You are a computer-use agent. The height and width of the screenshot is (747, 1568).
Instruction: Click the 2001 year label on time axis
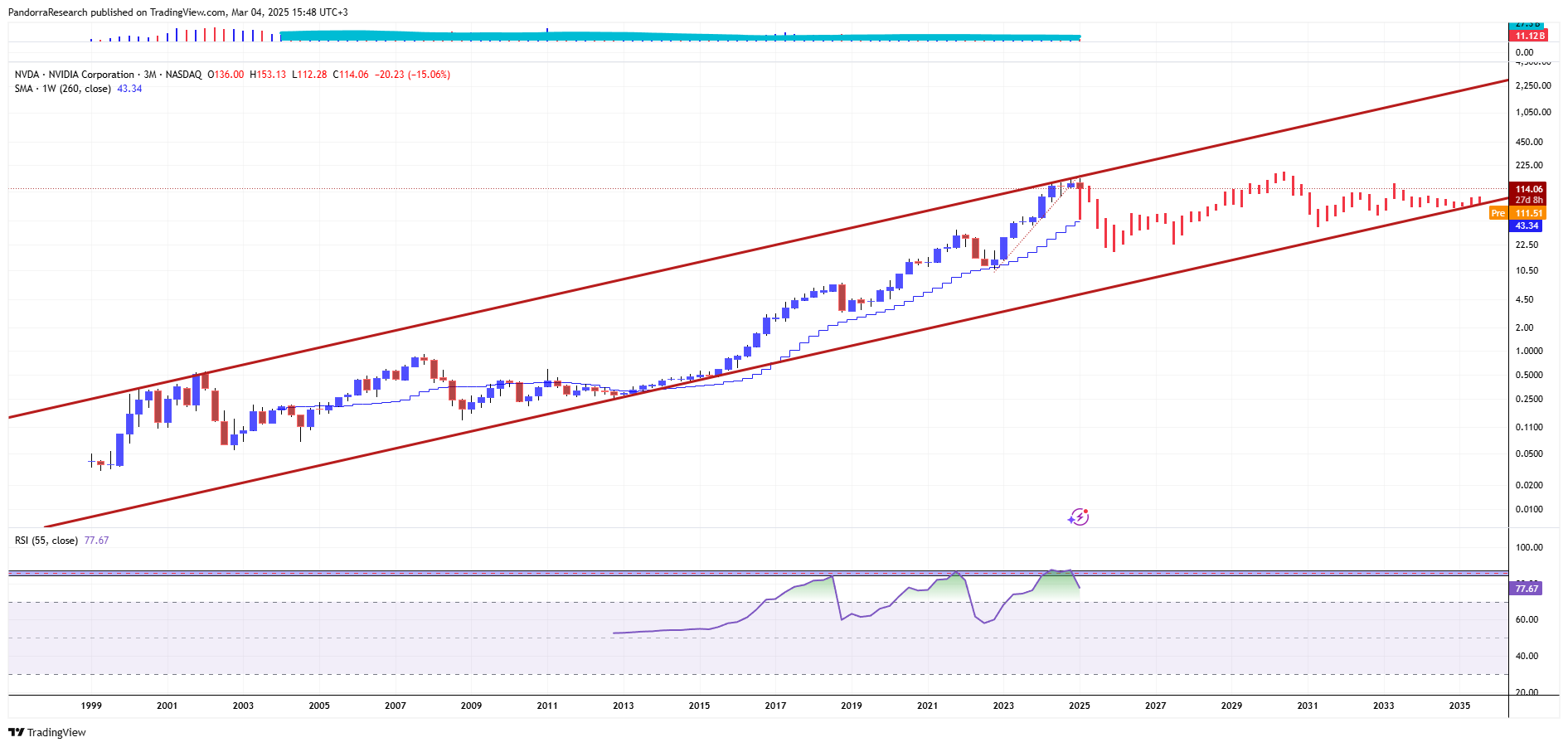tap(167, 706)
